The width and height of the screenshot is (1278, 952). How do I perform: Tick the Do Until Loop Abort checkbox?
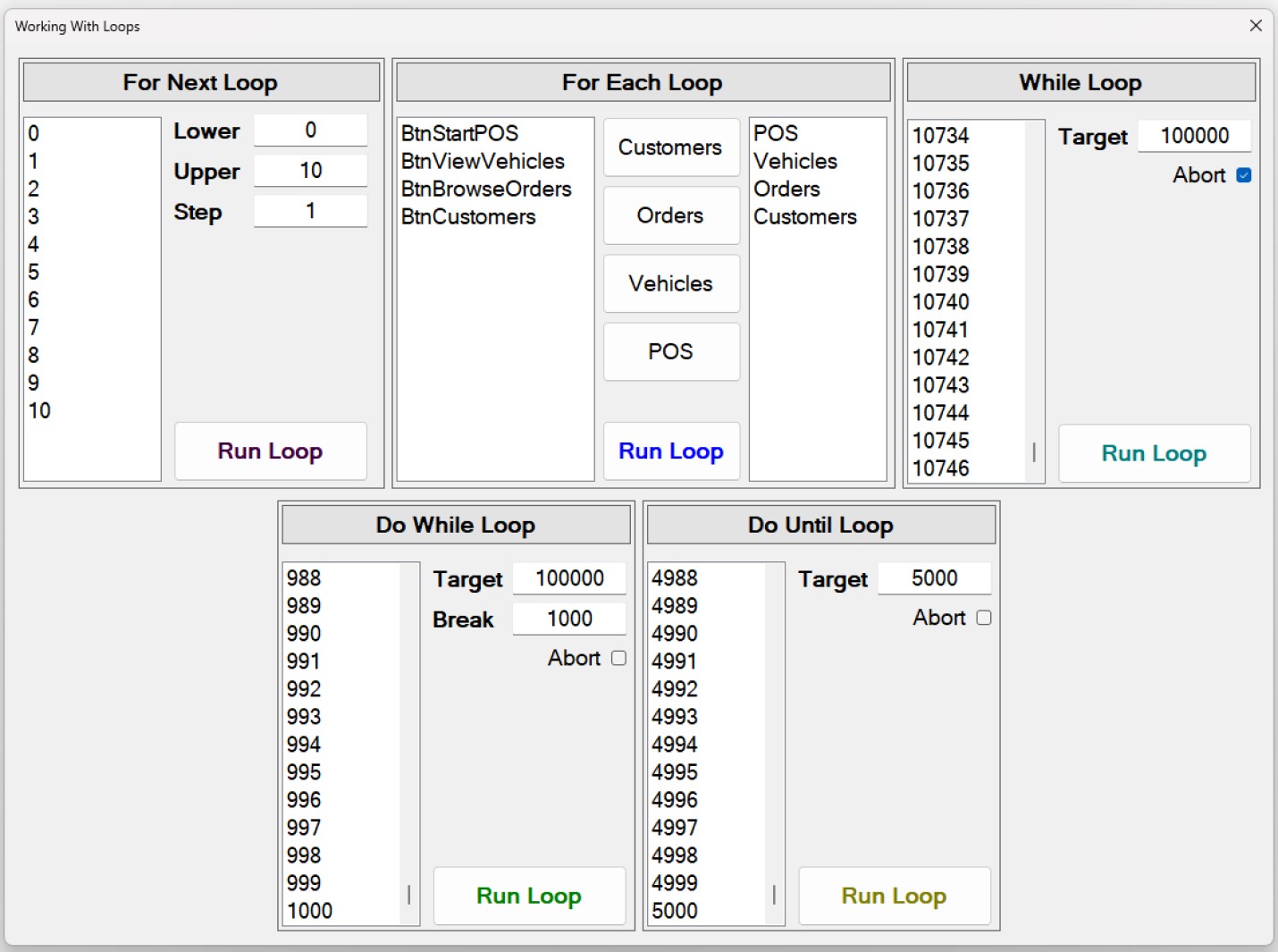tap(984, 618)
